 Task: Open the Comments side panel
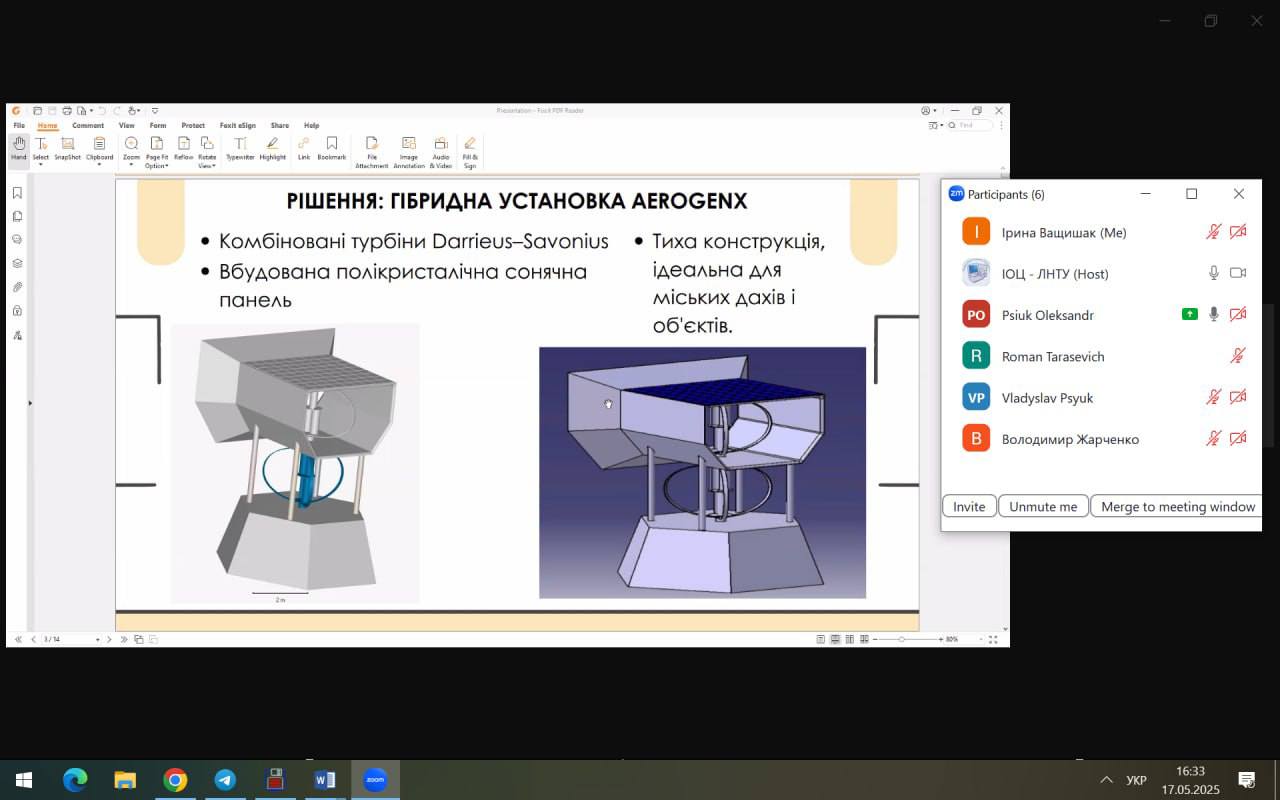[17, 240]
